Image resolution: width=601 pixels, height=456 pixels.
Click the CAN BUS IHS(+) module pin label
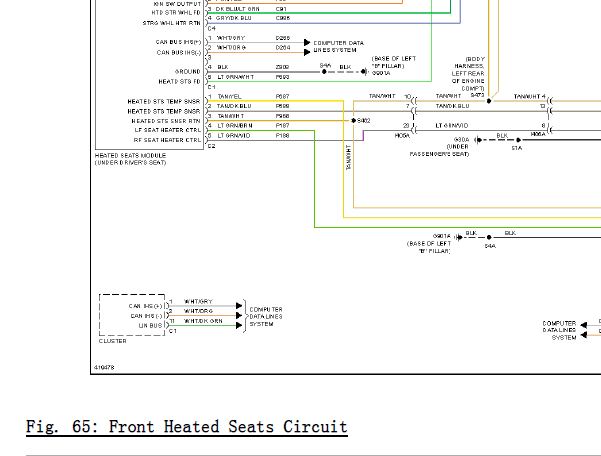click(178, 42)
